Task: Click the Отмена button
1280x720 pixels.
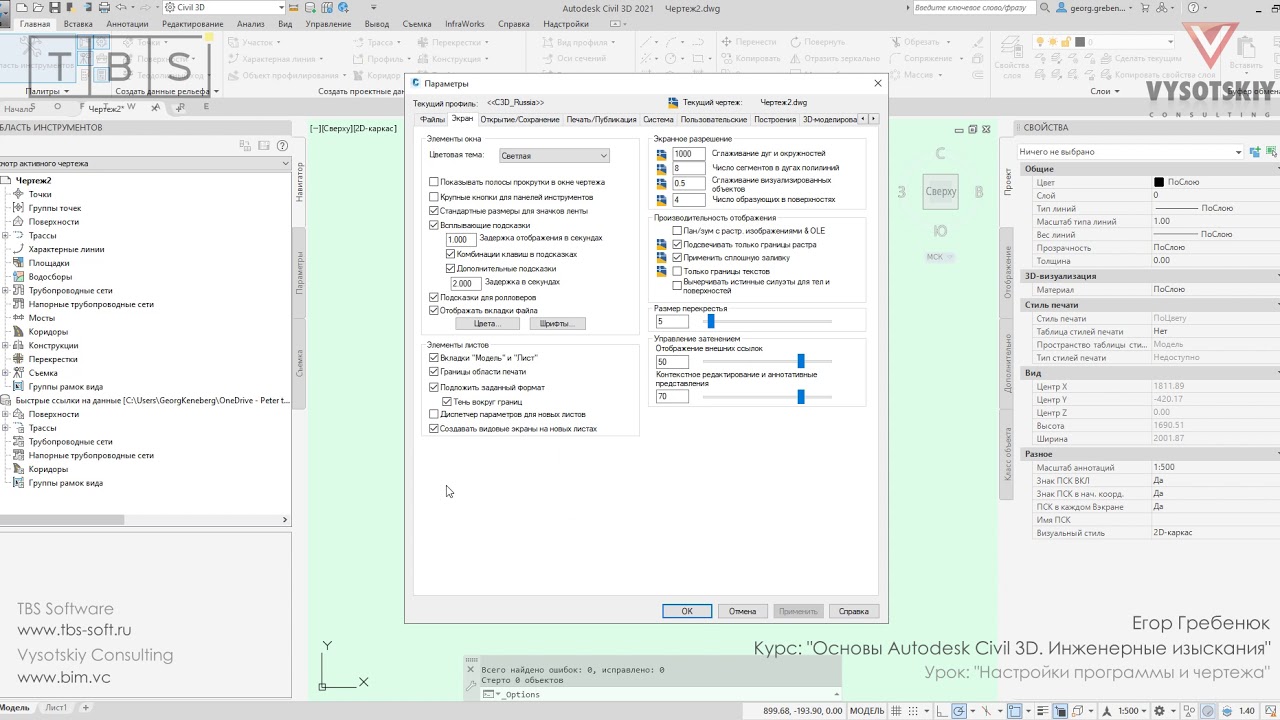Action: coord(742,611)
